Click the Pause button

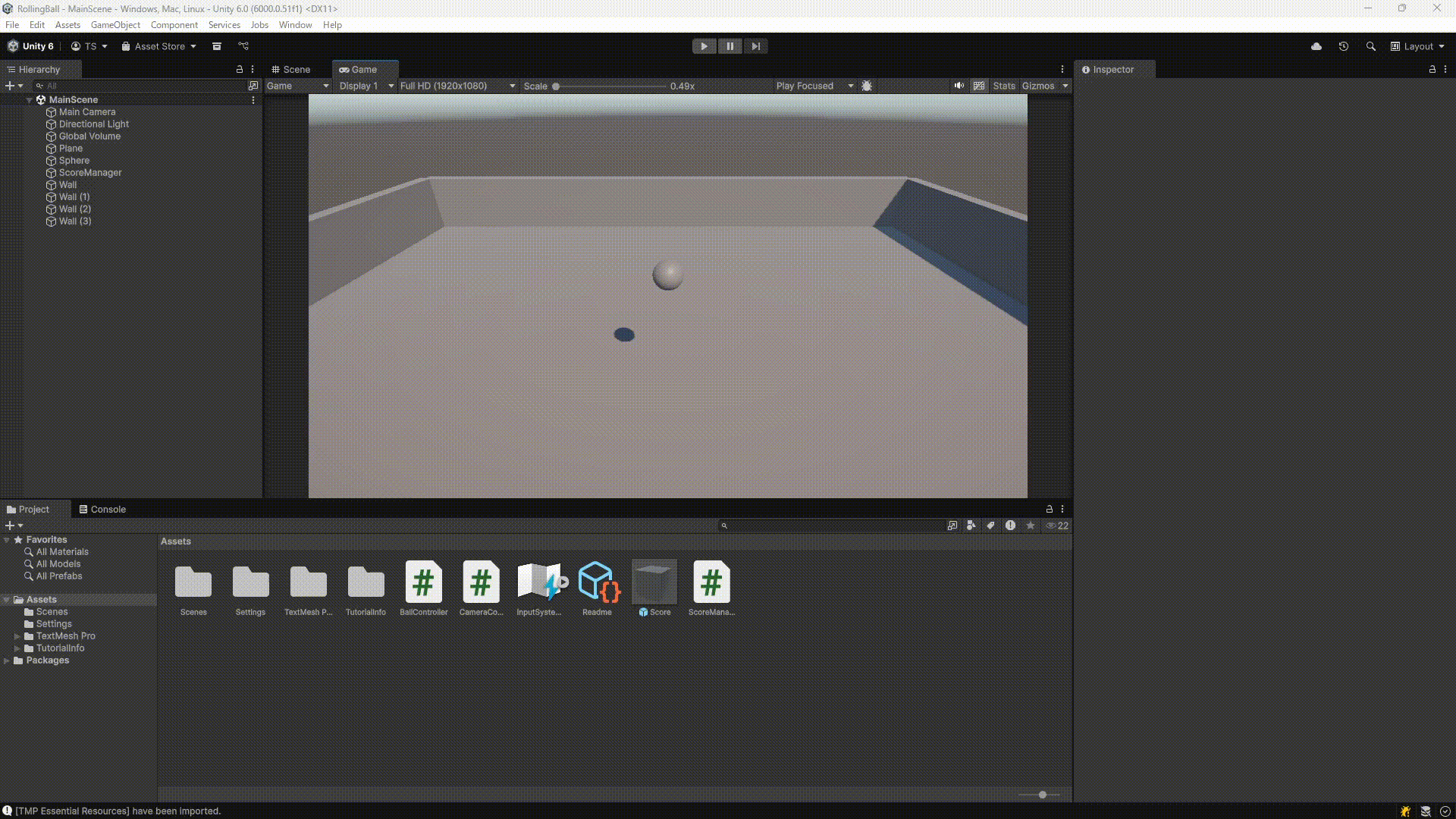tap(730, 46)
